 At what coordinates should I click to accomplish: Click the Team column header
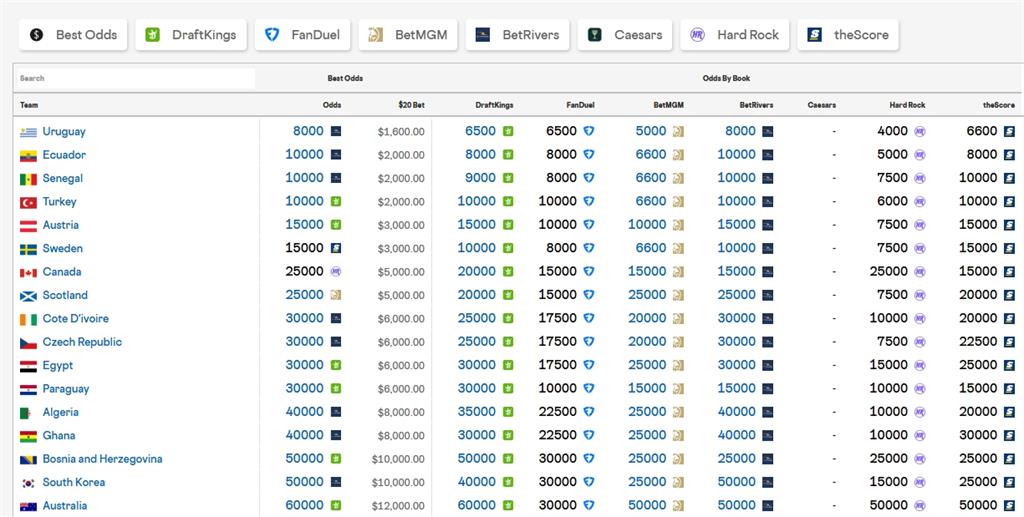tap(29, 105)
